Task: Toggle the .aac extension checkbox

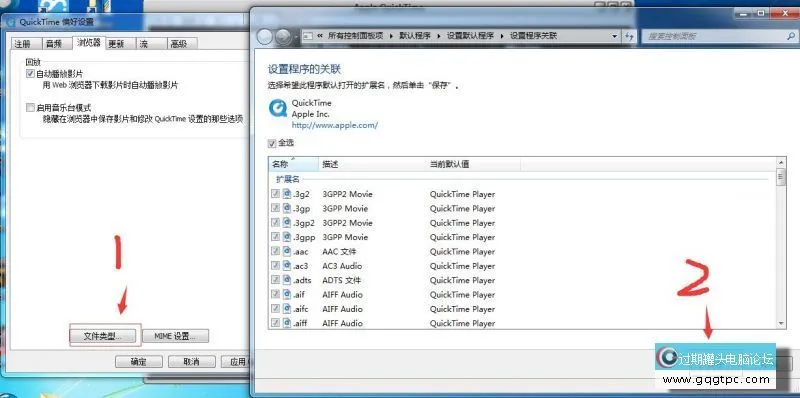Action: (275, 251)
